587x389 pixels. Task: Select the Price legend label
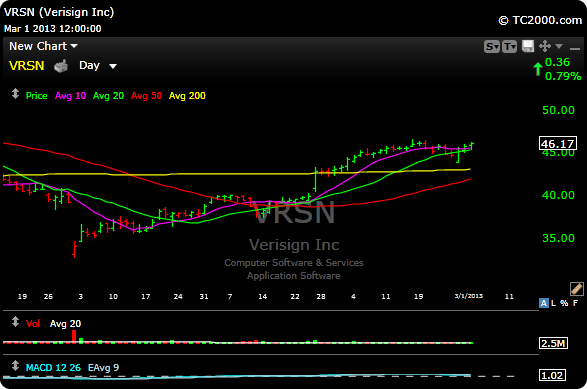click(x=36, y=96)
